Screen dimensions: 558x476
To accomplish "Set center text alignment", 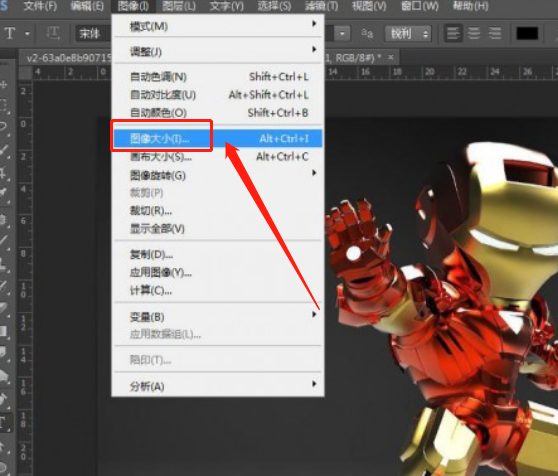I will coord(474,33).
